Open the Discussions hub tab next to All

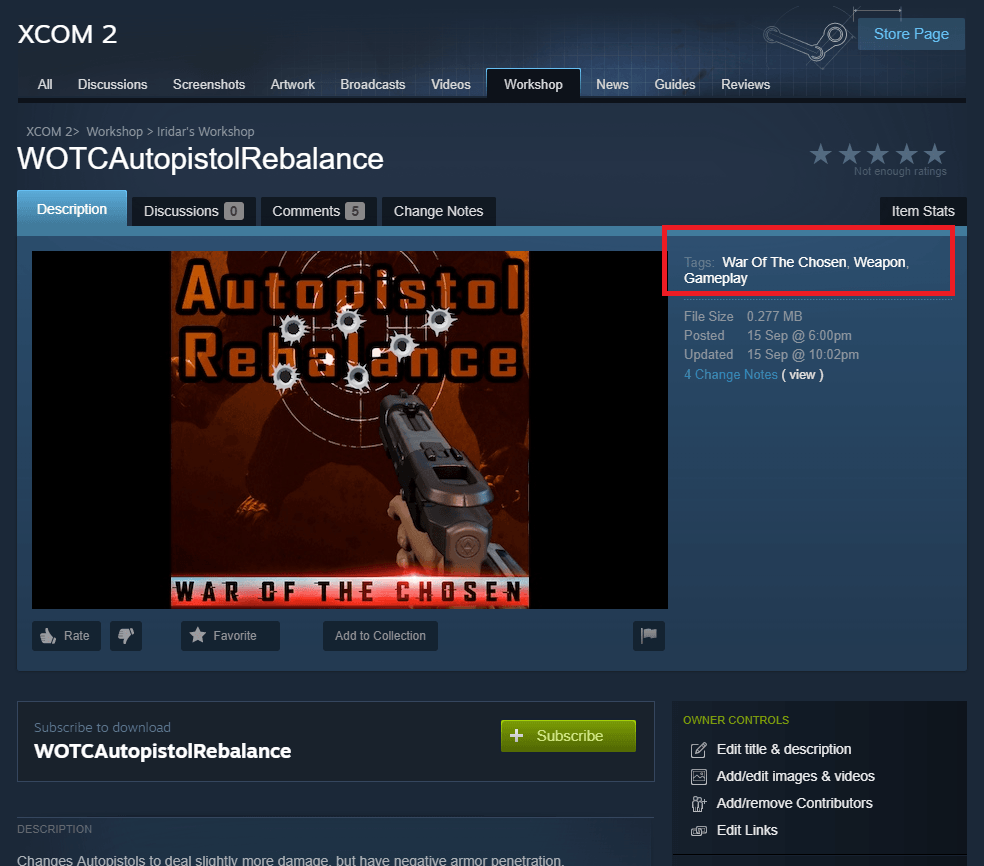(112, 84)
